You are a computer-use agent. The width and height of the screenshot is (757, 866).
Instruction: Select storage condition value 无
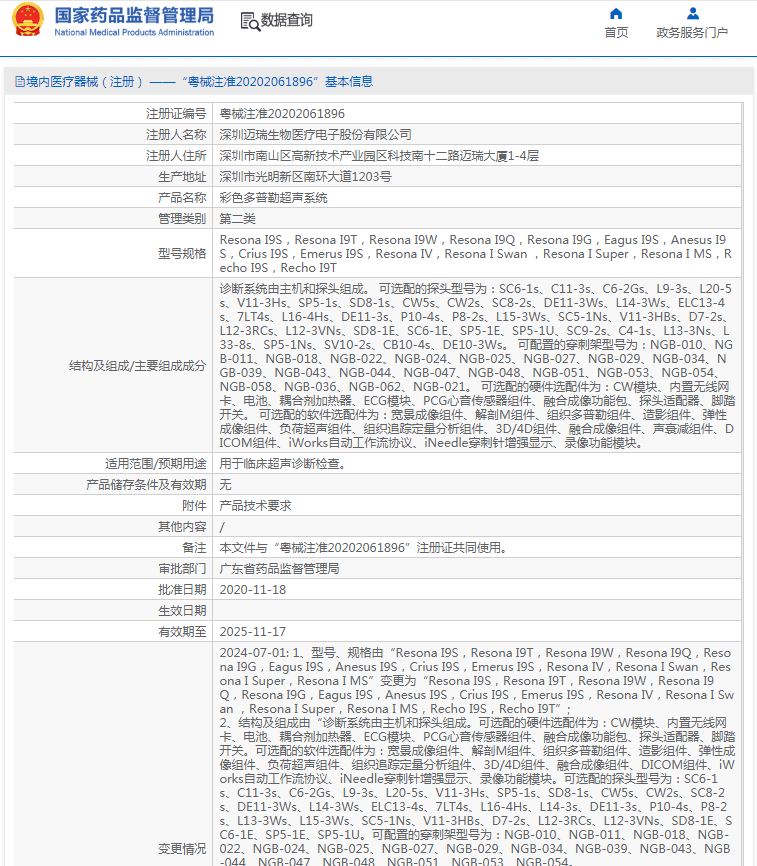tap(225, 485)
